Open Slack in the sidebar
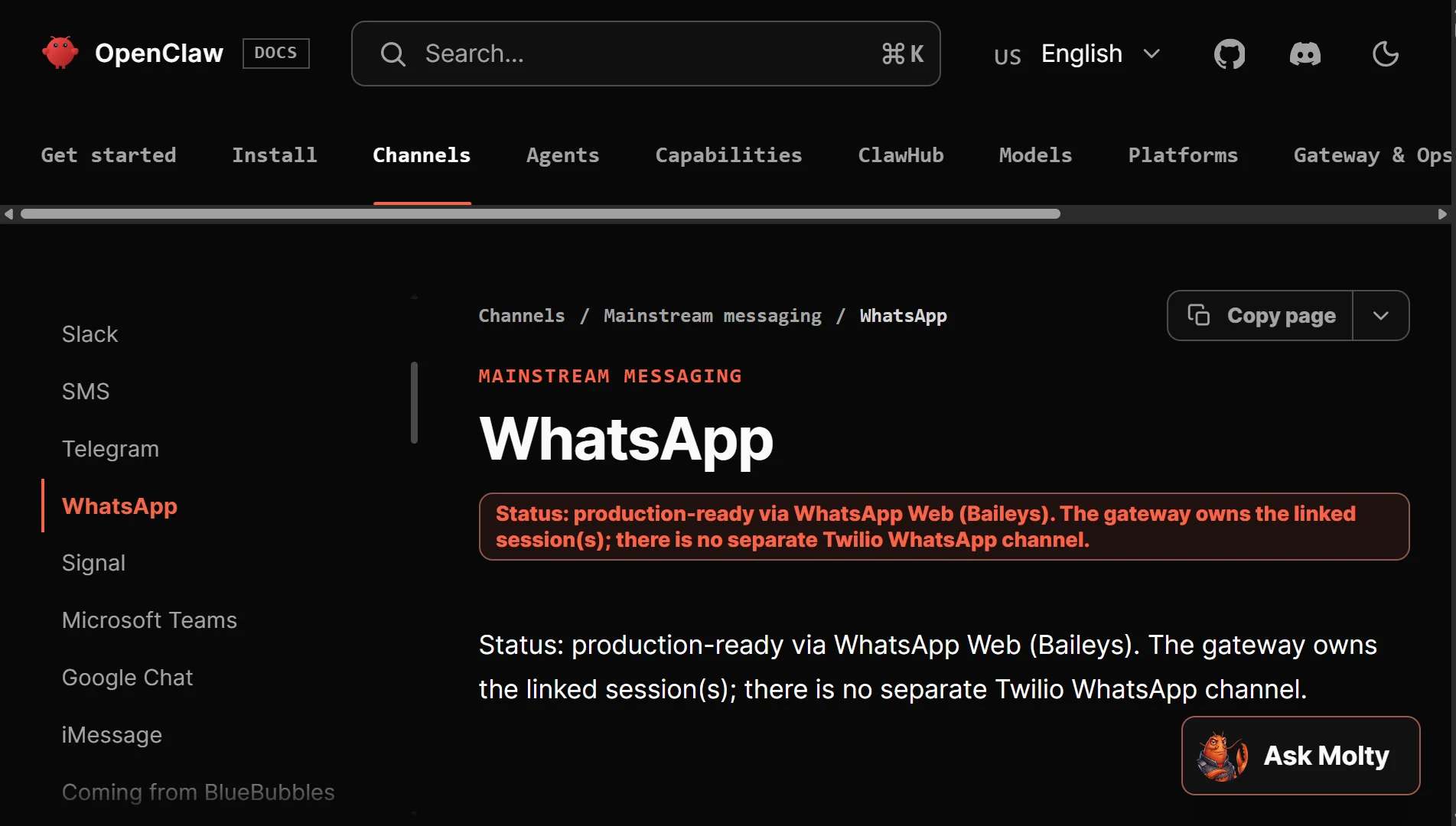 90,334
